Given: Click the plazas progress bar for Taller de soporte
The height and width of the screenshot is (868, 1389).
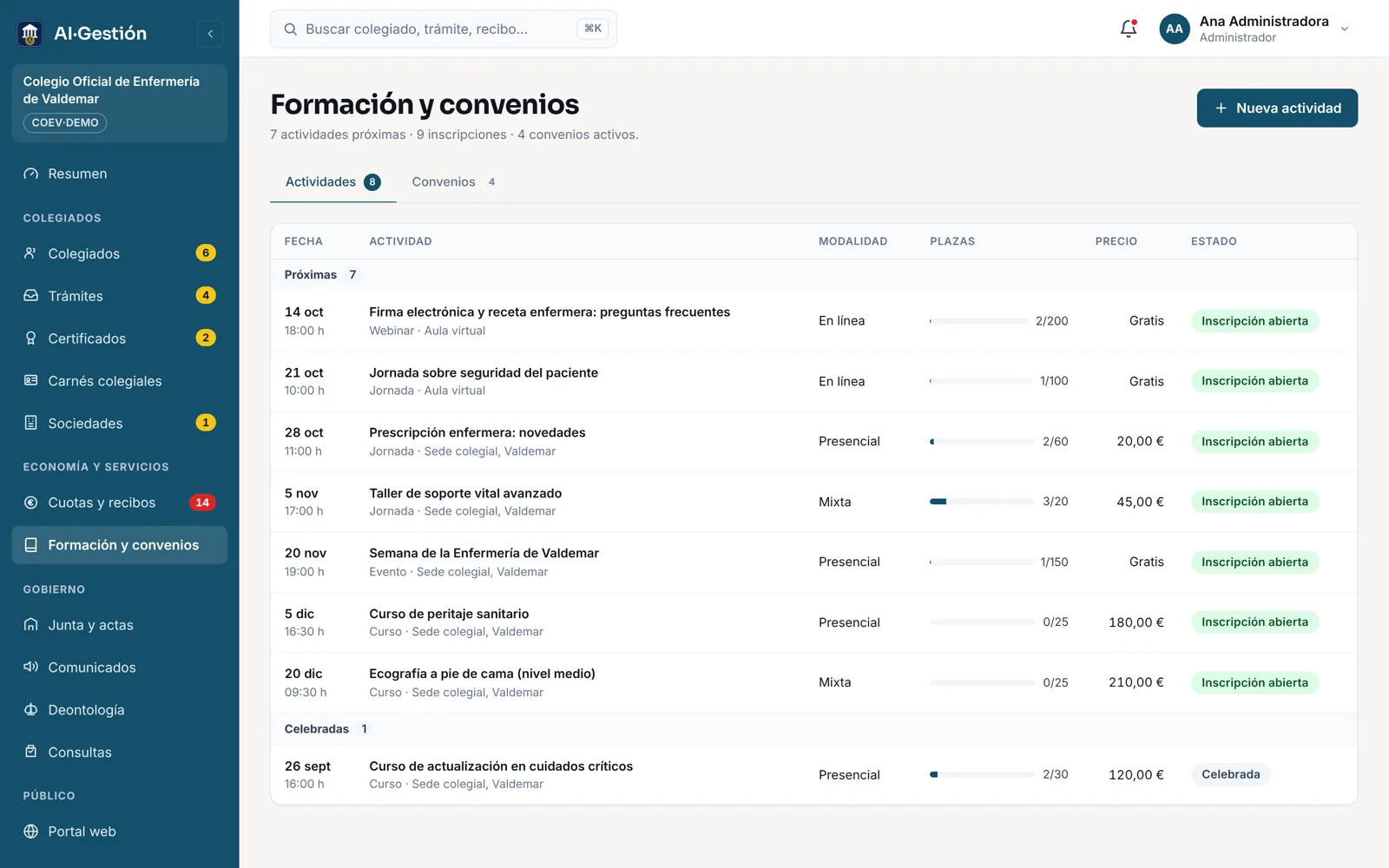Looking at the screenshot, I should click(981, 502).
